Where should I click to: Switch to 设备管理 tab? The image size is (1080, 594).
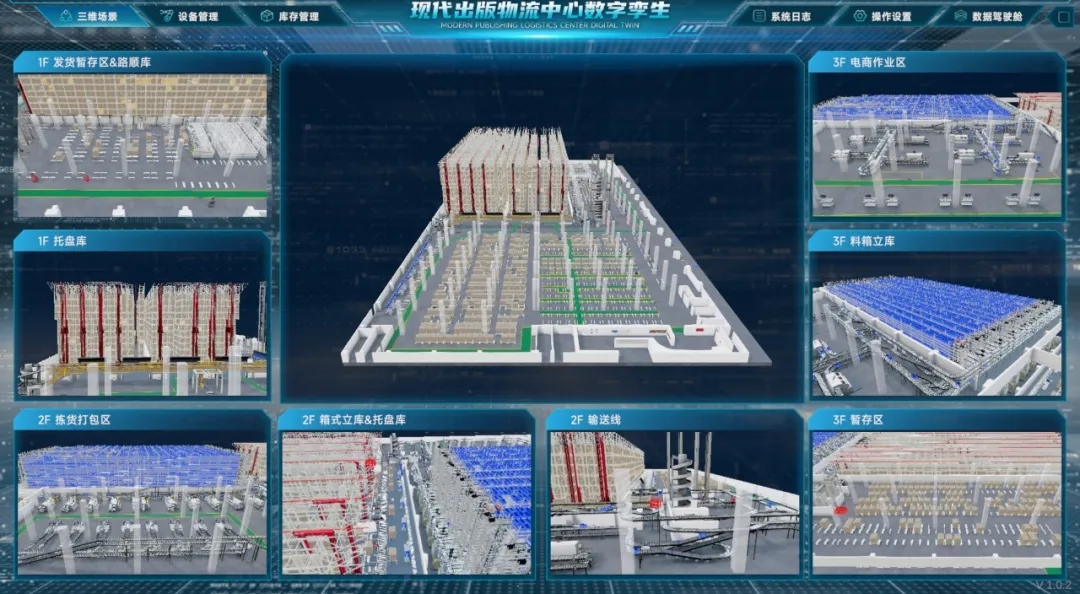pyautogui.click(x=198, y=16)
